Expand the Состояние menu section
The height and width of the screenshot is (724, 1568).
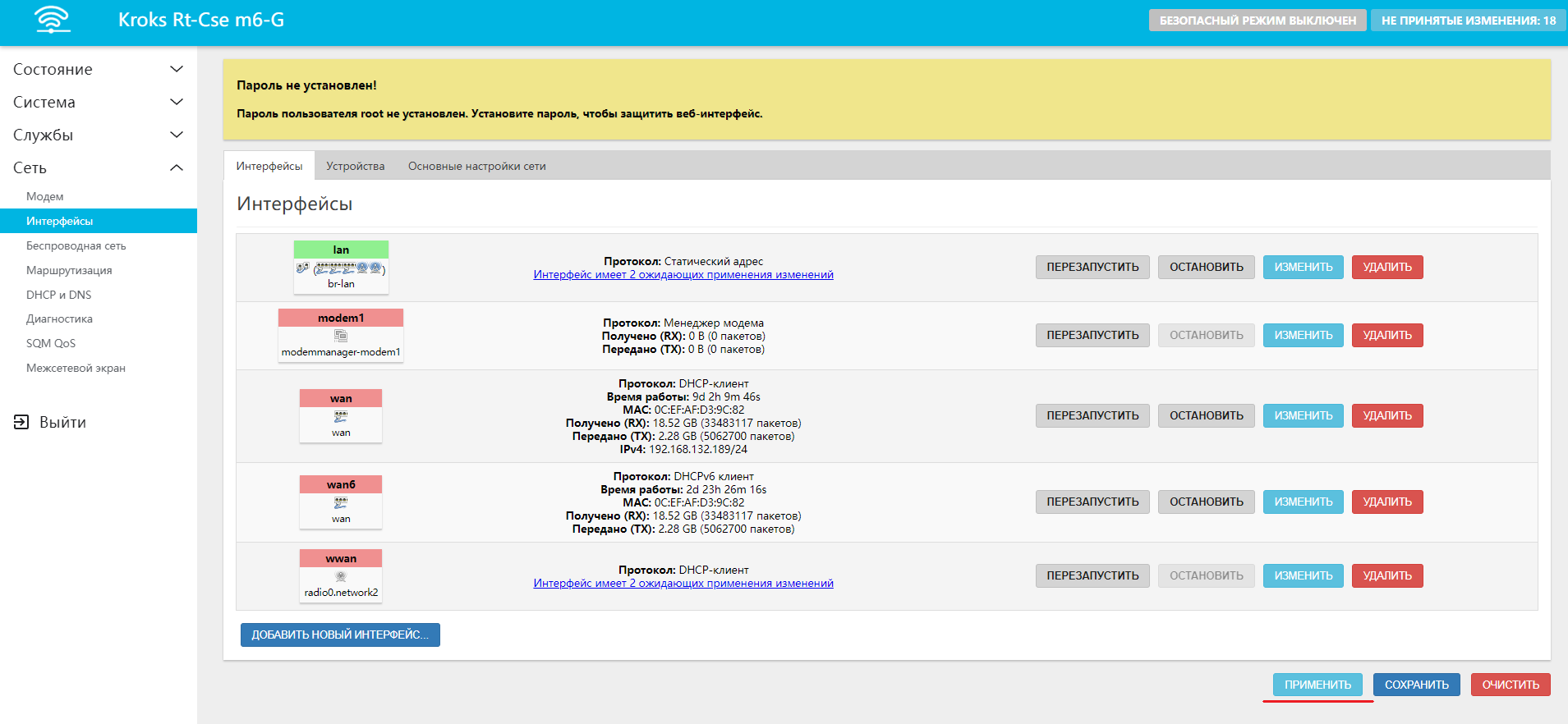tap(176, 69)
